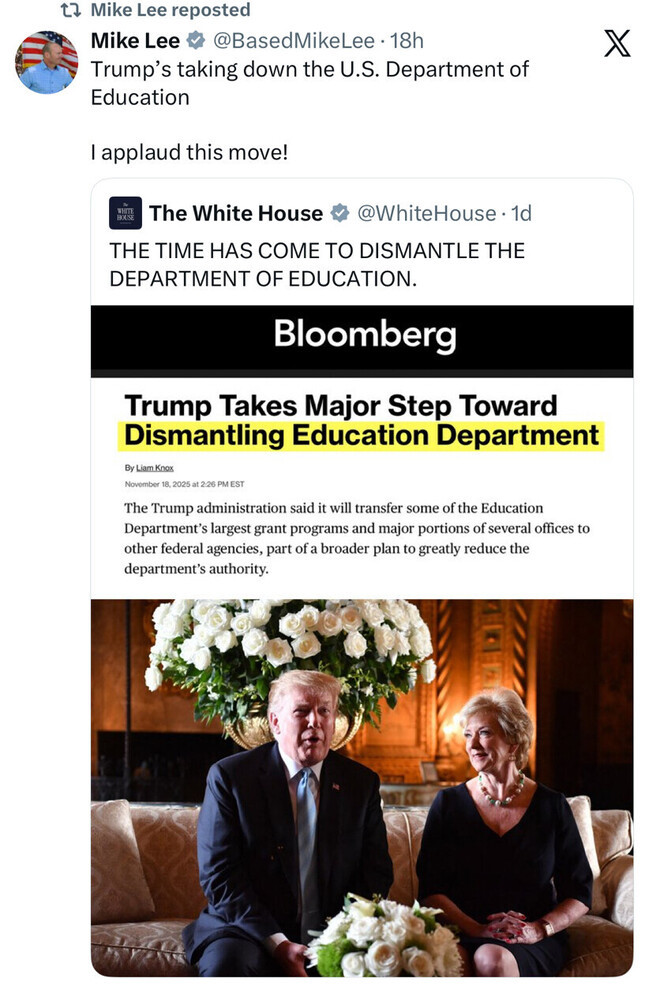Open Mike Lee's round profile avatar
Screen dimensions: 649x986
46,62
